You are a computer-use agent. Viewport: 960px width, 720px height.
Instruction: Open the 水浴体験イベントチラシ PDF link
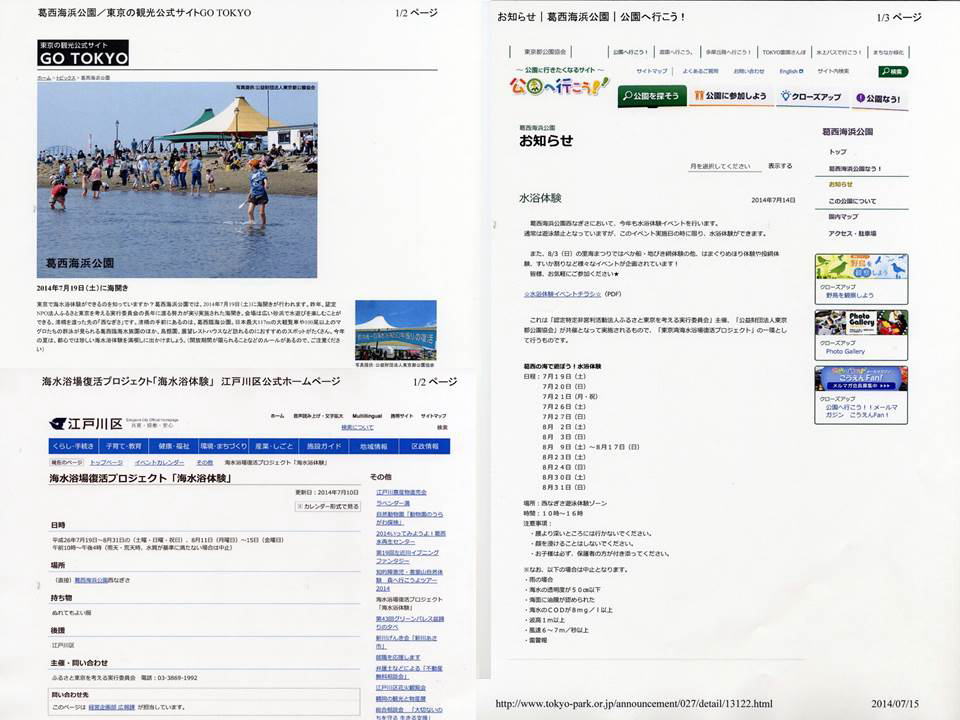pos(562,294)
